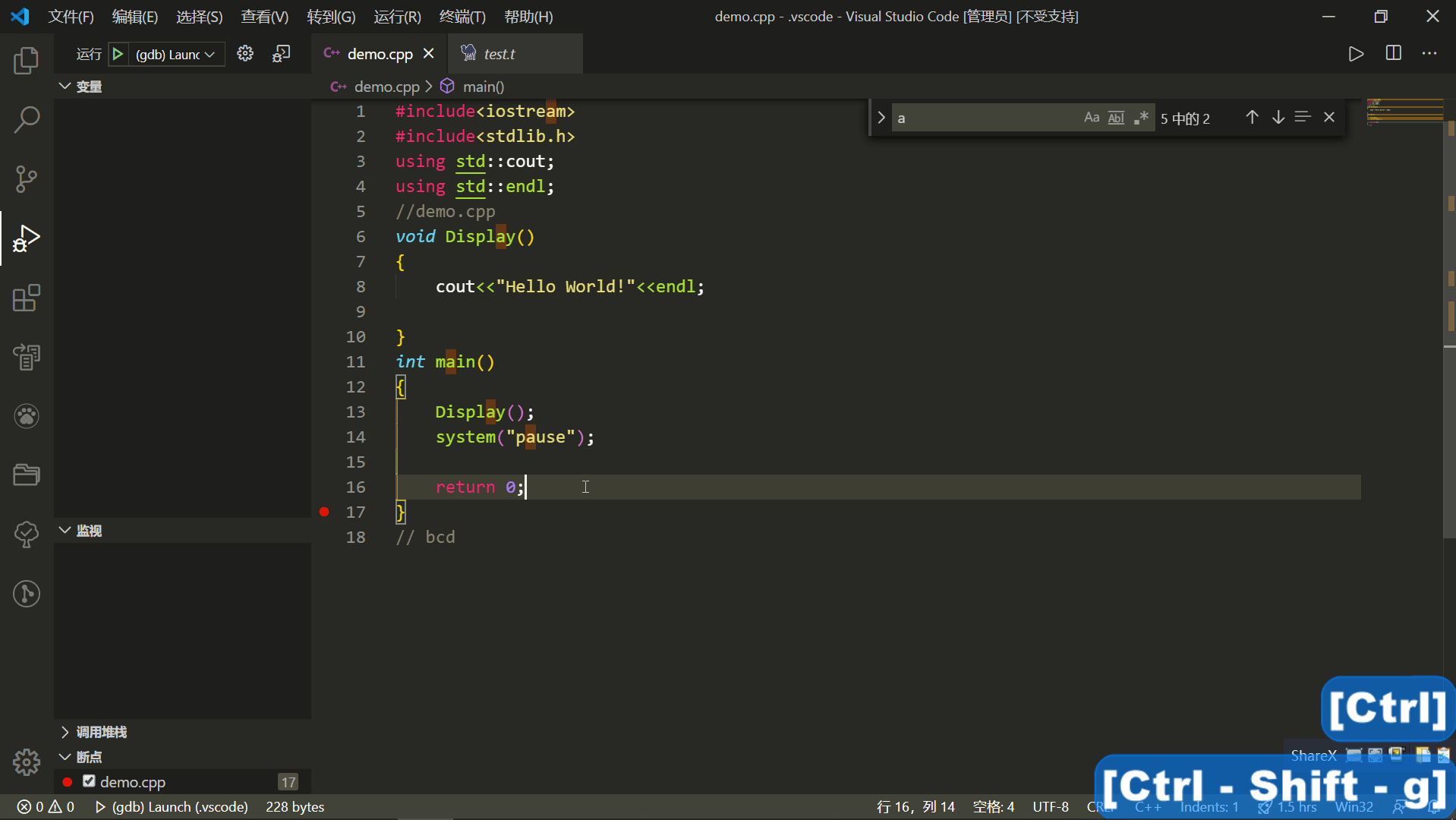Image resolution: width=1456 pixels, height=820 pixels.
Task: Open the Explorer view in activity bar
Action: 27,61
